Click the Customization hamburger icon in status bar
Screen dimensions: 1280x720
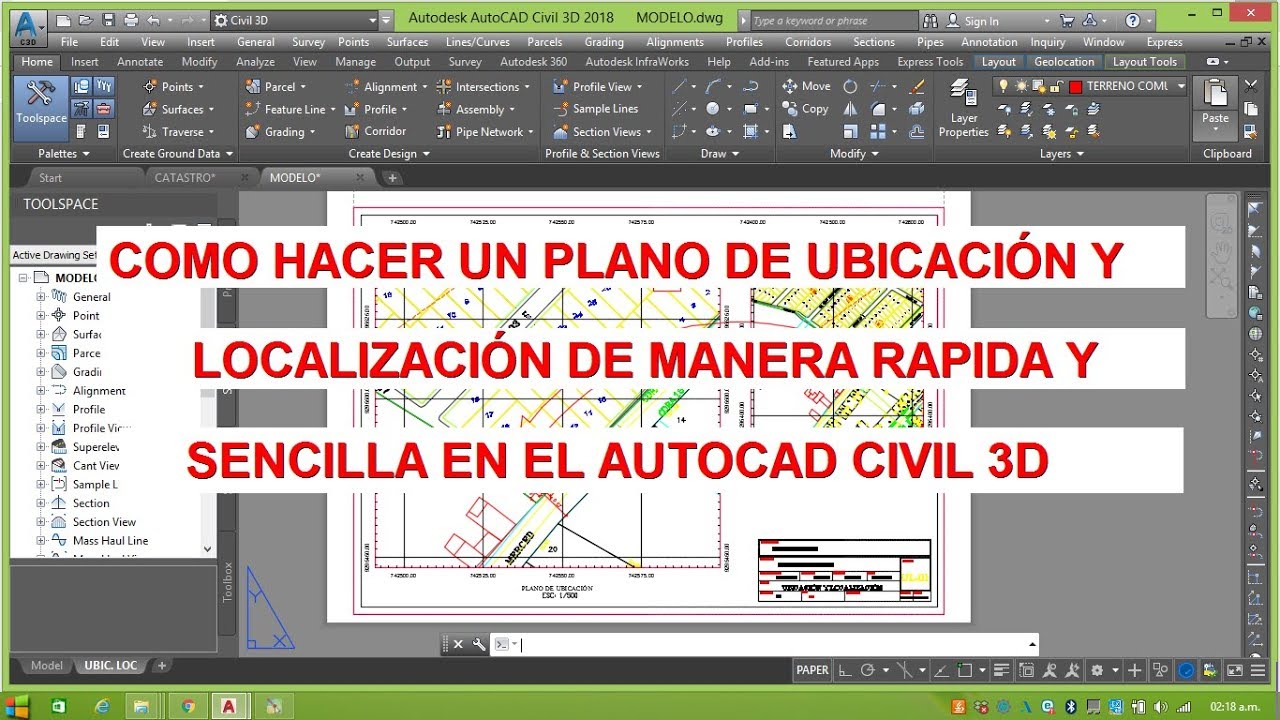1258,670
